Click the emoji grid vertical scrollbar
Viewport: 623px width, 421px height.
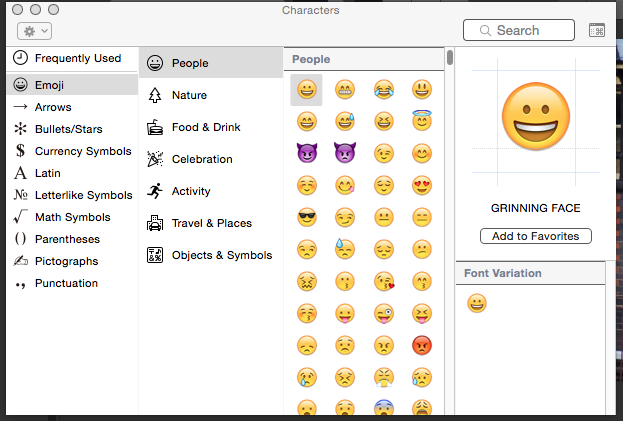click(450, 58)
